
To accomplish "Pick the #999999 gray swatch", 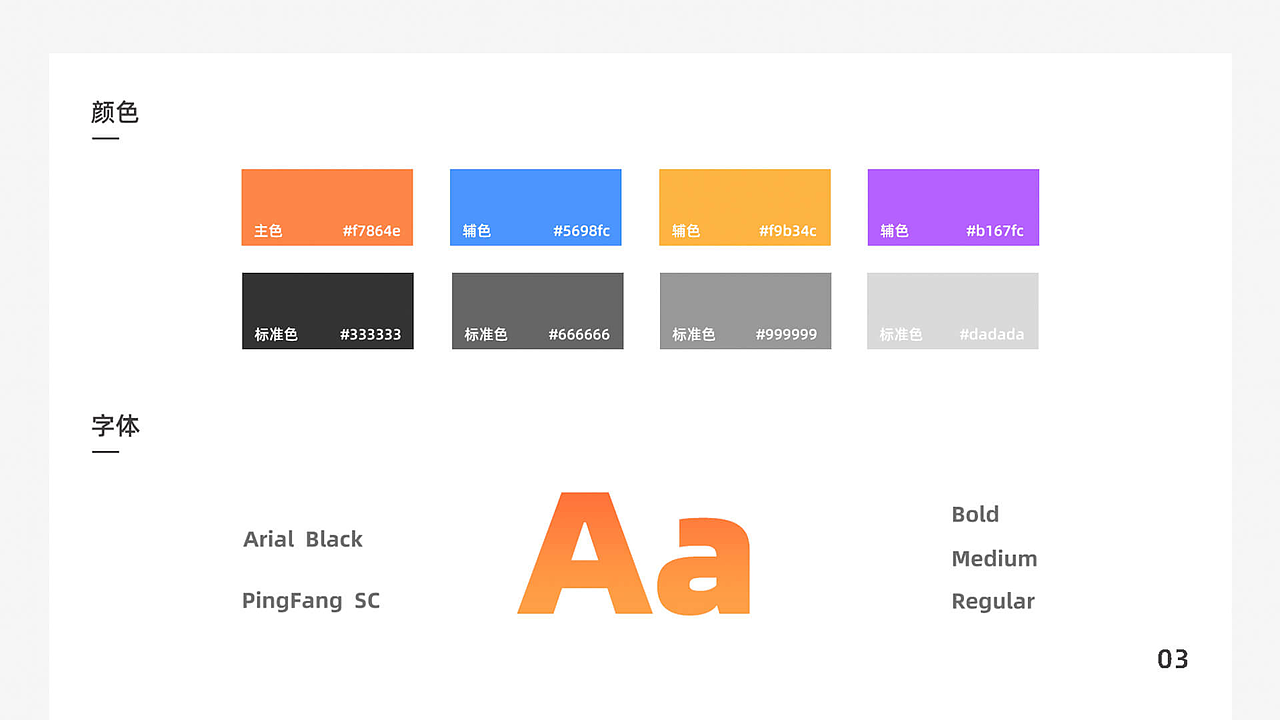I will click(x=746, y=304).
